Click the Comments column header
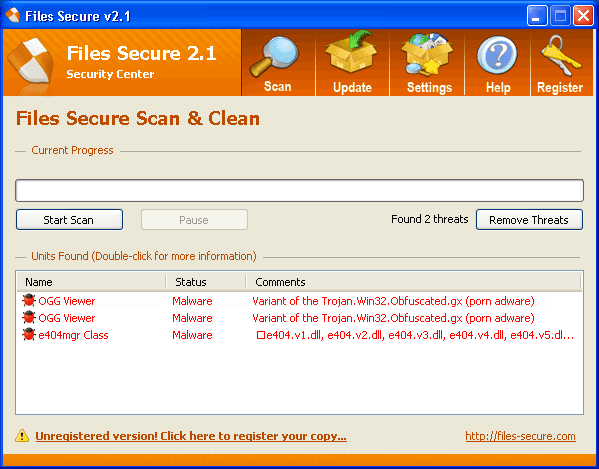 [413, 282]
